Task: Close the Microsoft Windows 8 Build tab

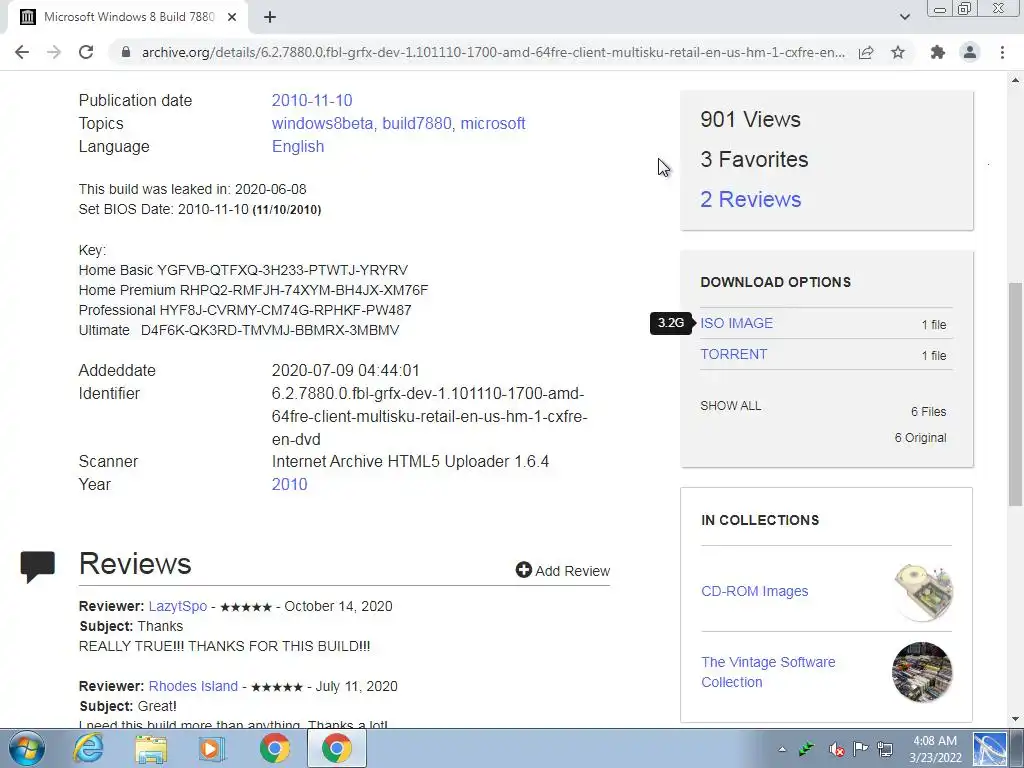Action: tap(232, 17)
